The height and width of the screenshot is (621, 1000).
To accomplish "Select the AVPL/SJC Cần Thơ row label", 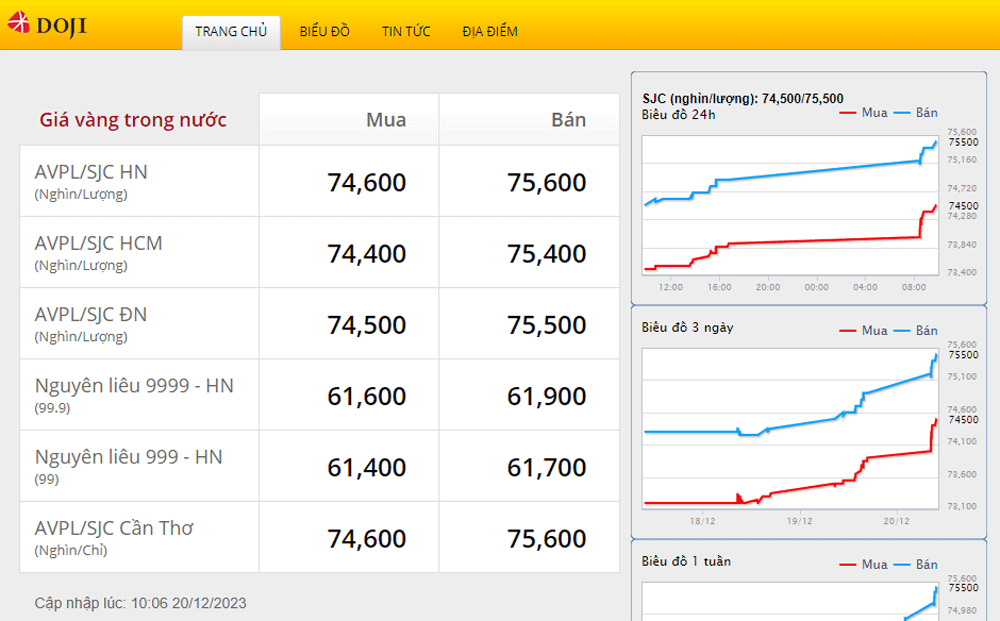I will [x=114, y=529].
